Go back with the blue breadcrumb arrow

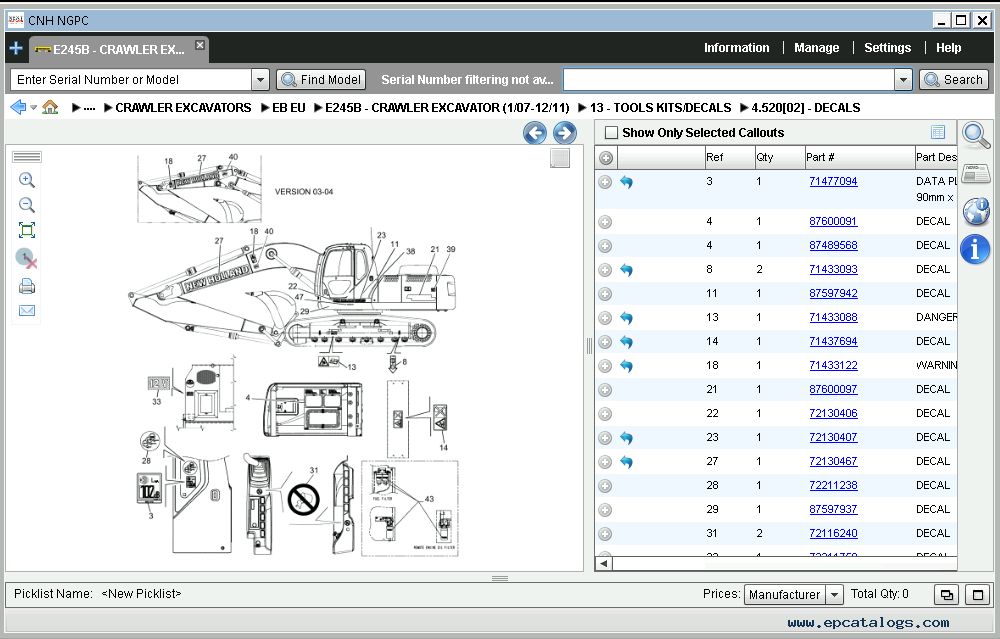[x=18, y=107]
